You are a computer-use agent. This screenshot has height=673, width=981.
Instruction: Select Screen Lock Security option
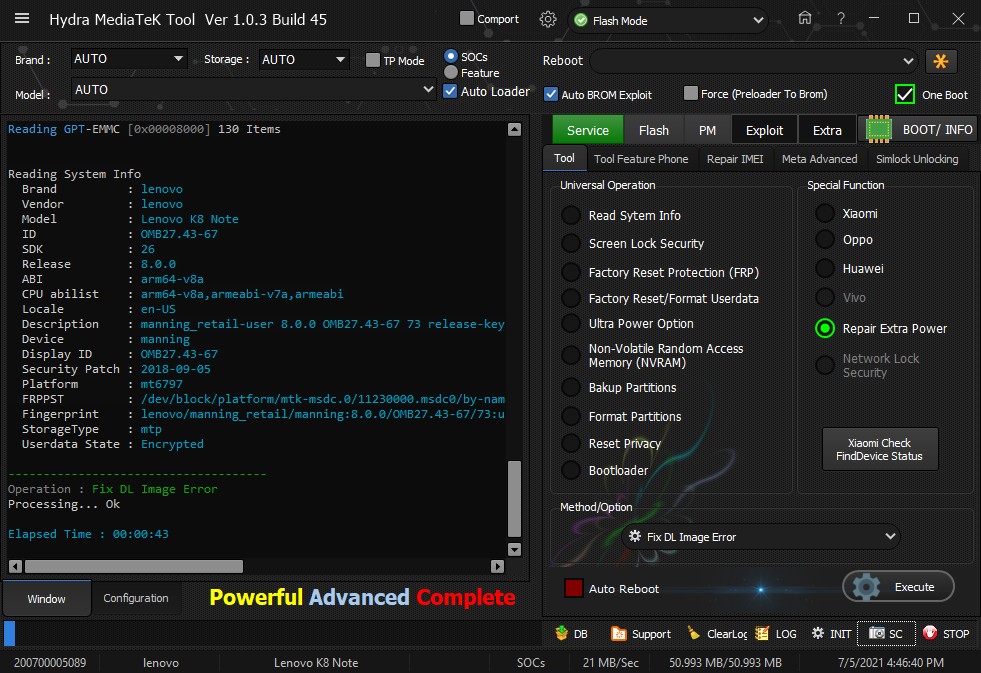point(571,243)
